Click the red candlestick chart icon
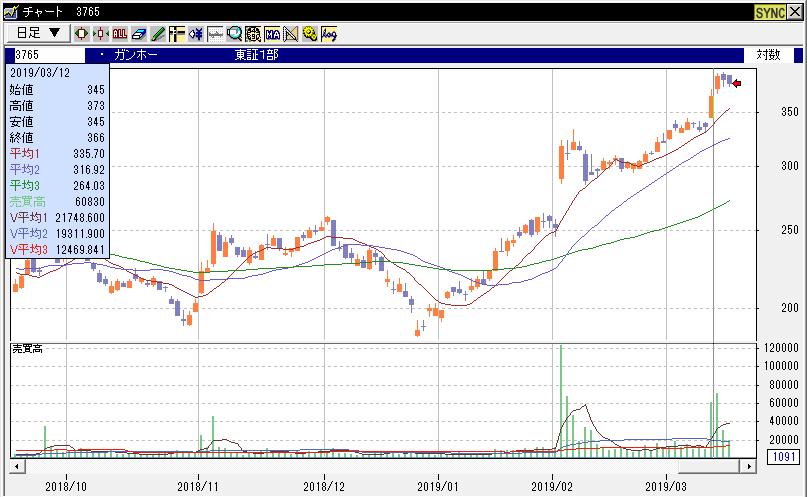The width and height of the screenshot is (807, 497). click(x=82, y=33)
